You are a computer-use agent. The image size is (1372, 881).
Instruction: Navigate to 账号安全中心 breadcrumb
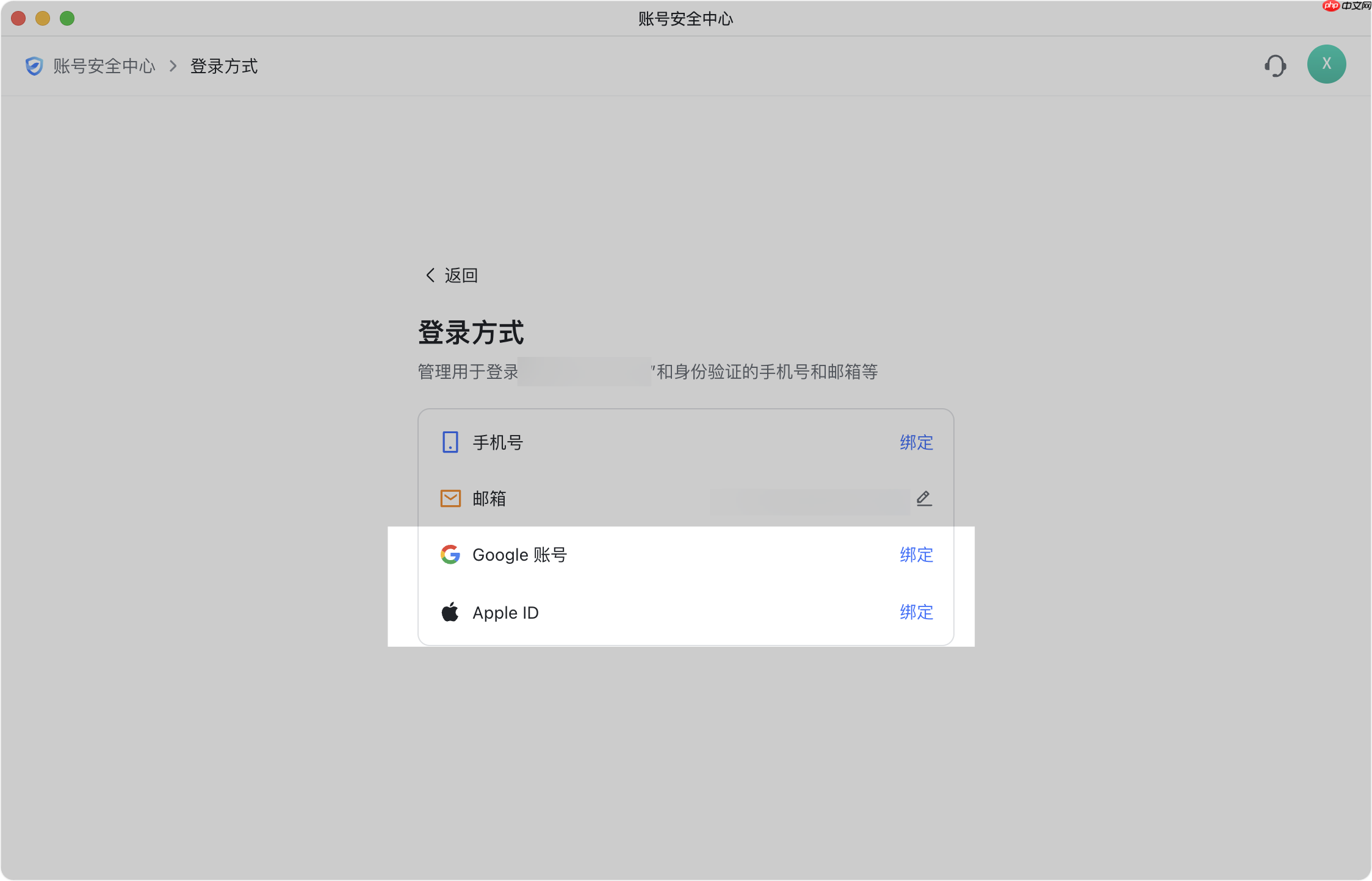click(104, 66)
